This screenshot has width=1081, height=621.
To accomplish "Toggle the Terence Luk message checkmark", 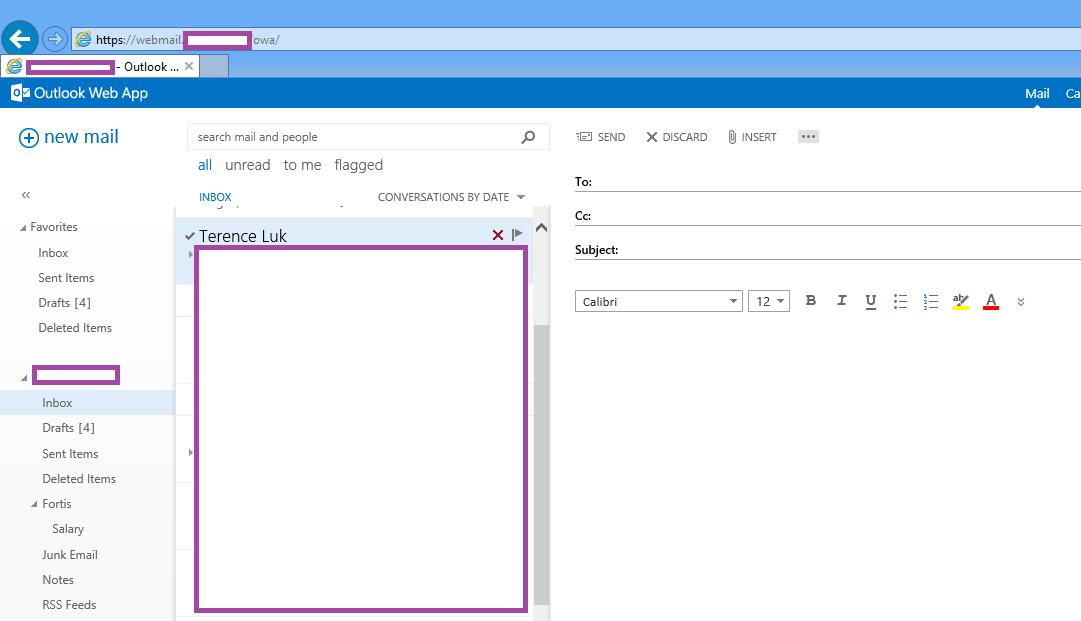I will (x=190, y=236).
